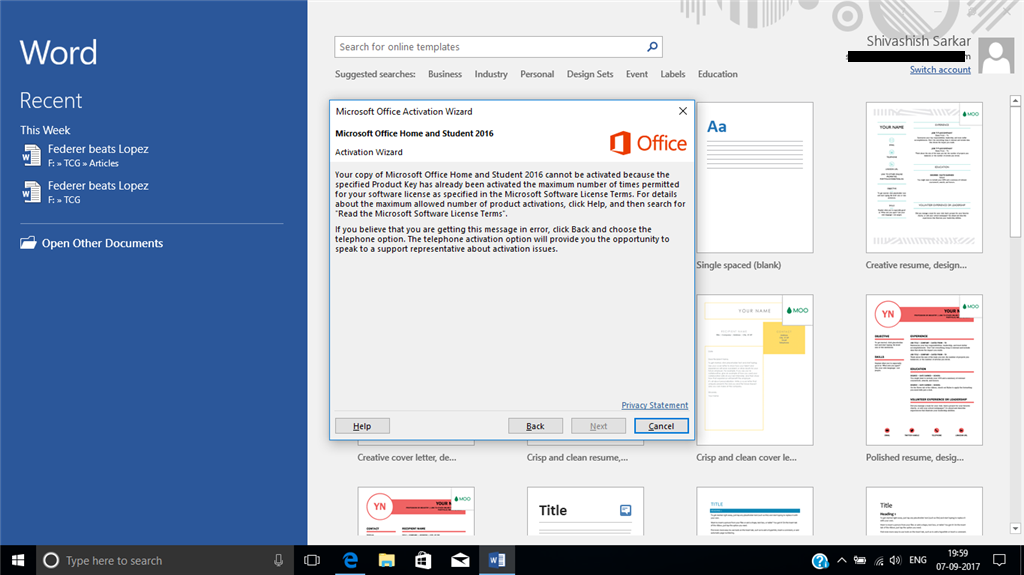Select the Crisp and clean cover letter thumbnail

click(755, 370)
